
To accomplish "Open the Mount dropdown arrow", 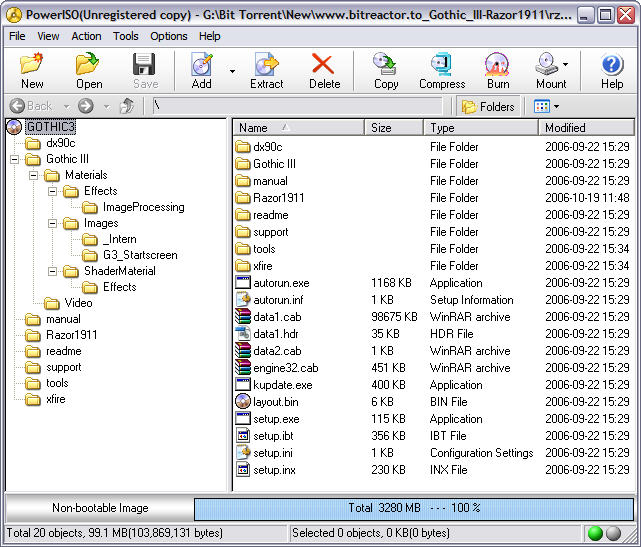I will [x=565, y=64].
